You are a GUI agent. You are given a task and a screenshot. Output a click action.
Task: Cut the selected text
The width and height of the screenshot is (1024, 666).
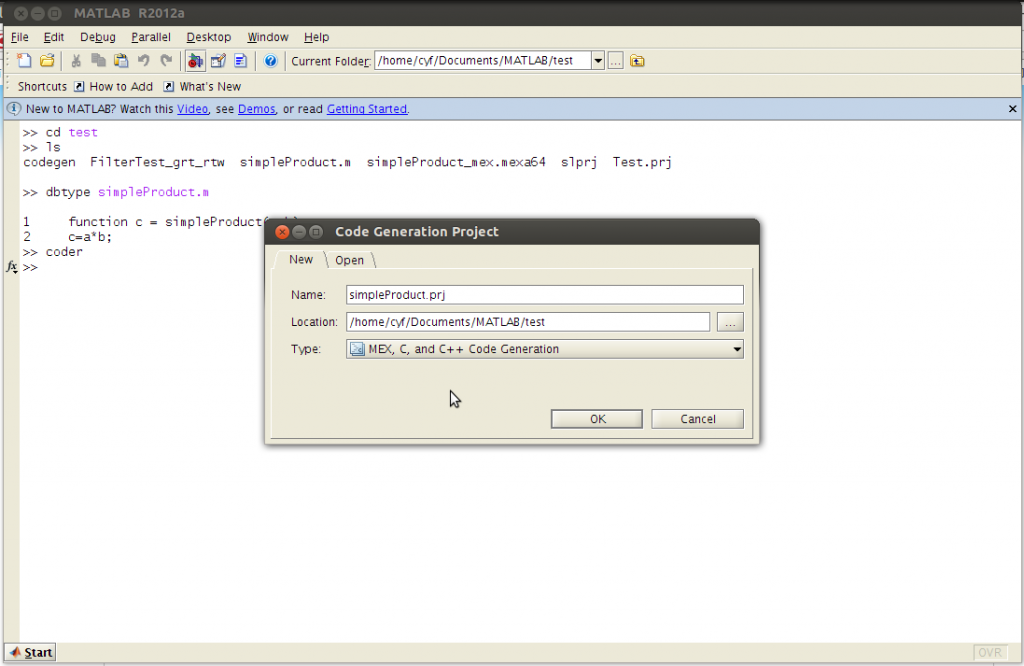pos(75,61)
